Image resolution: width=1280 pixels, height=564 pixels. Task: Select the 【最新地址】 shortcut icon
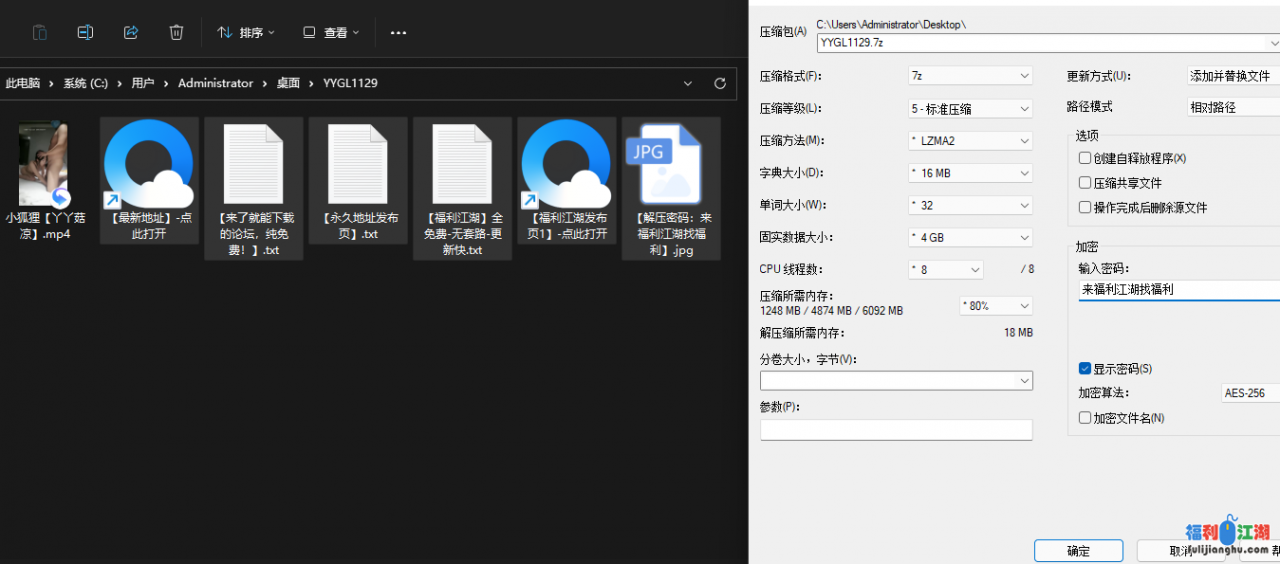point(149,165)
